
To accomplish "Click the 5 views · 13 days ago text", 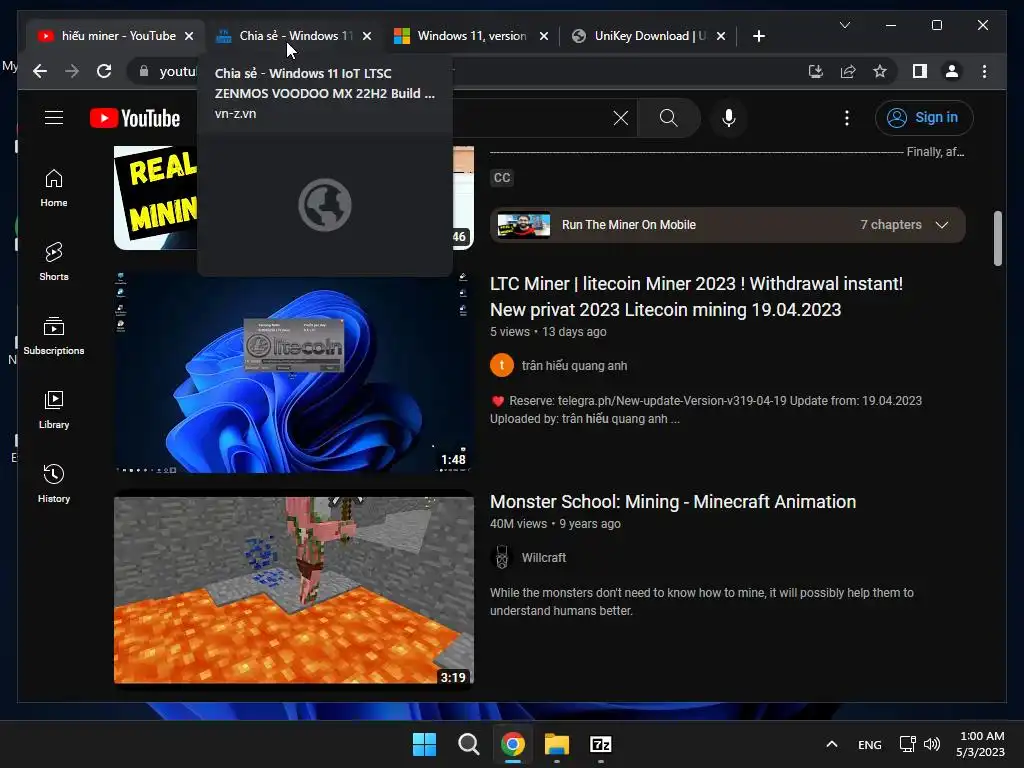I will coord(548,332).
